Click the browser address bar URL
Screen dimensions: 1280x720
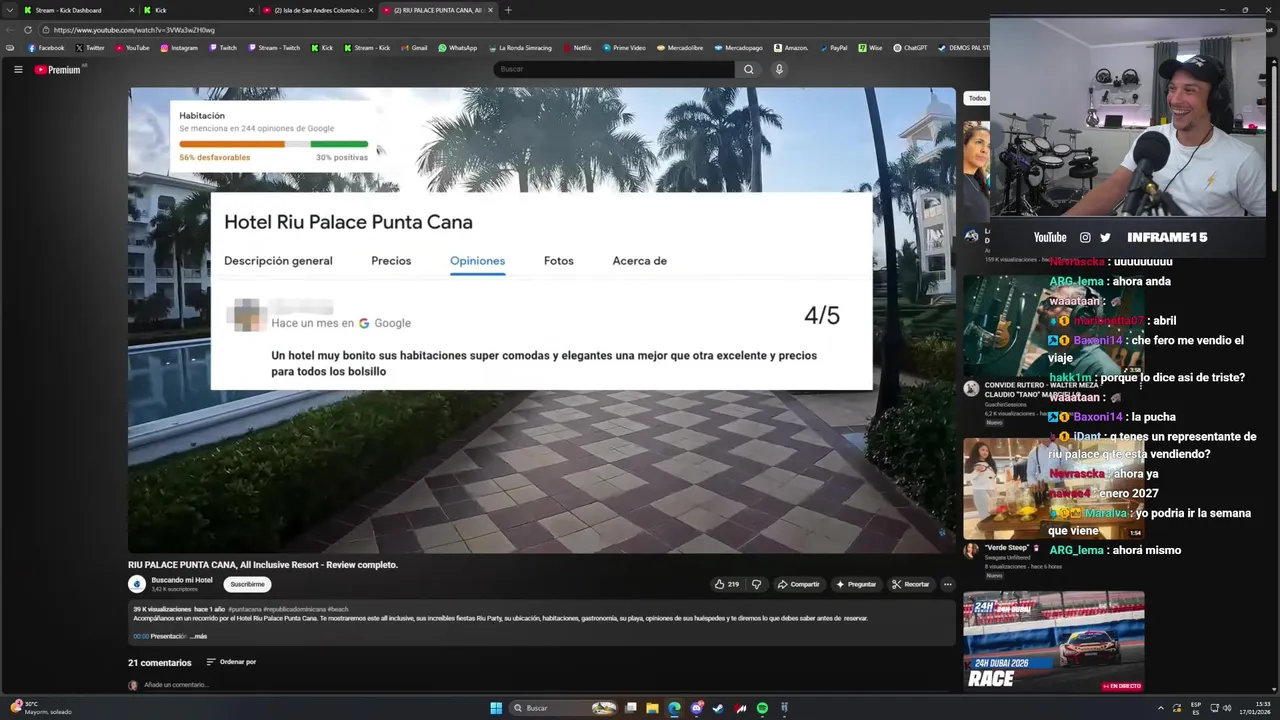coord(134,30)
